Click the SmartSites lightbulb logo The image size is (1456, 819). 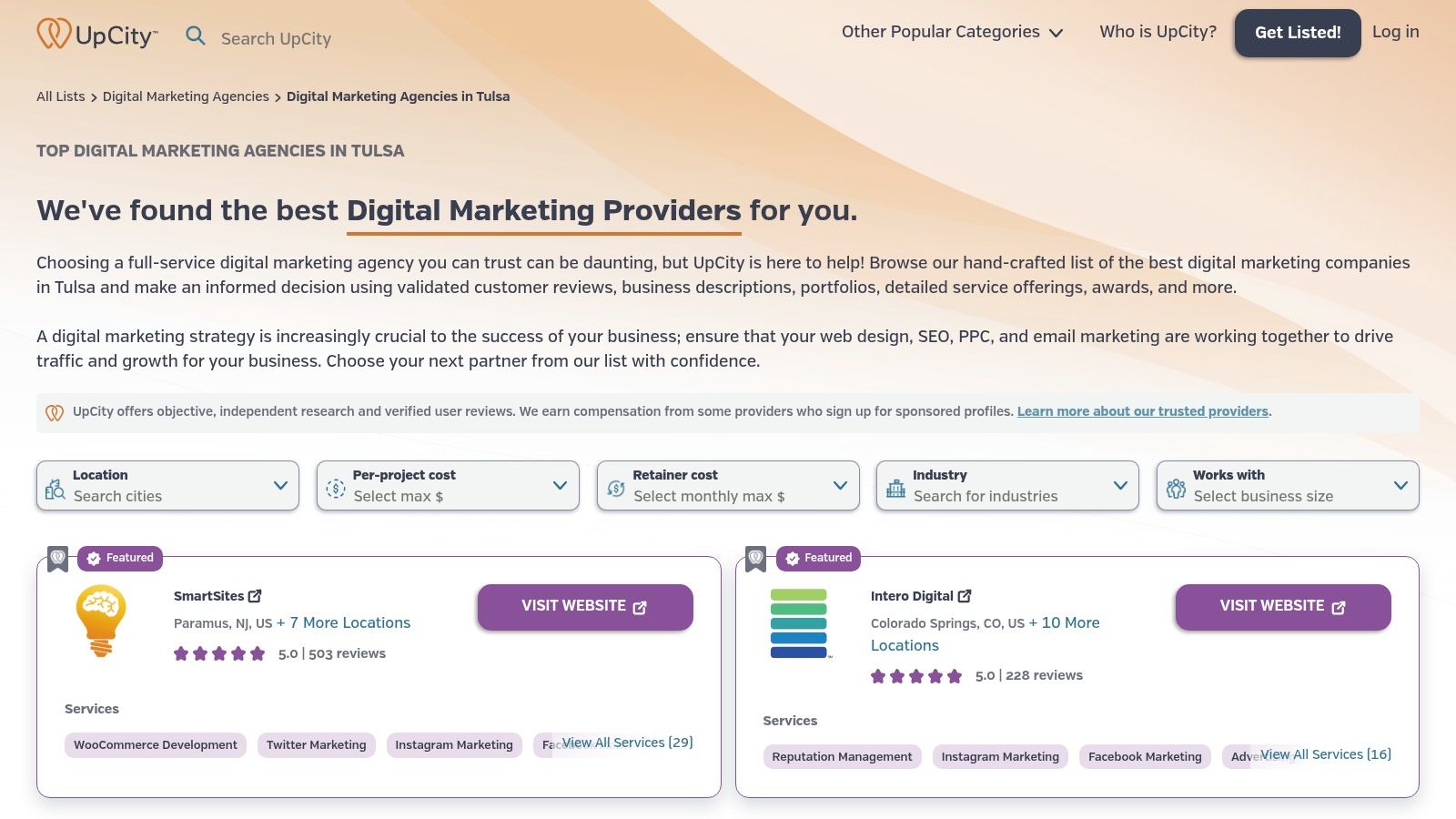click(x=101, y=621)
